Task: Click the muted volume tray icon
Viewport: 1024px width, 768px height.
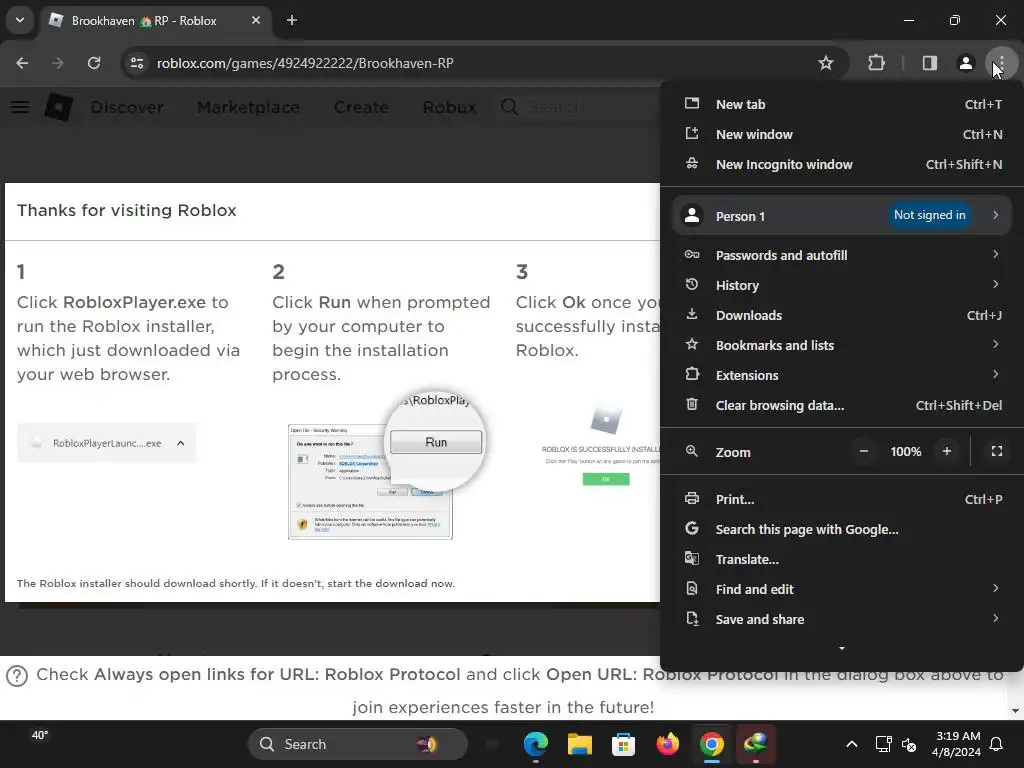Action: tap(909, 744)
